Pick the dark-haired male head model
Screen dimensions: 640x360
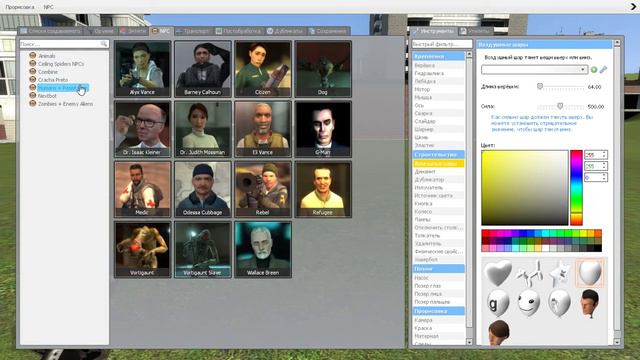pos(590,303)
